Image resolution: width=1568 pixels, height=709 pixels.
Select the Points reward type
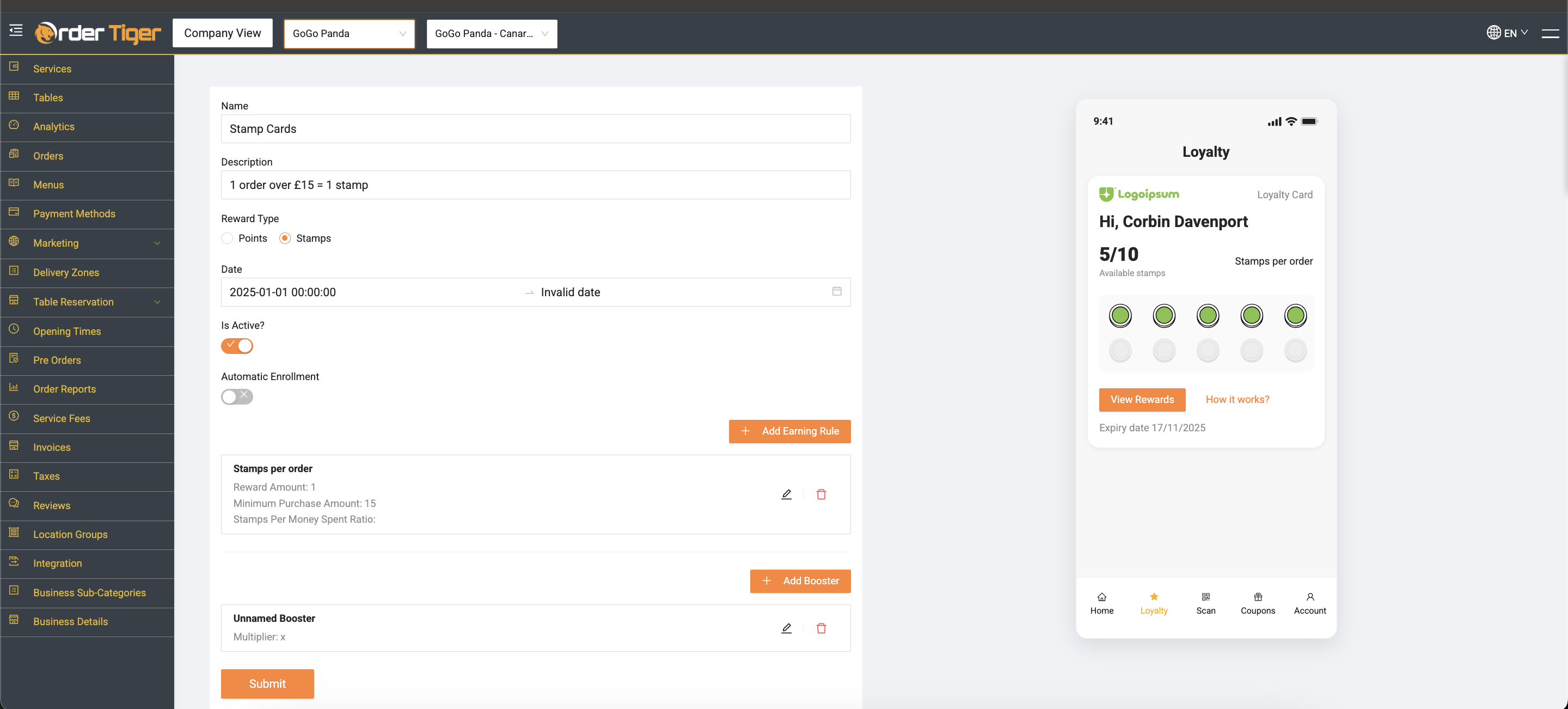click(x=227, y=238)
